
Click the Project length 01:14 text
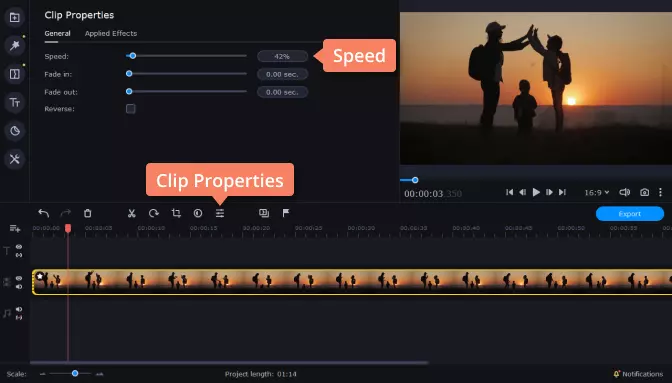(x=261, y=374)
